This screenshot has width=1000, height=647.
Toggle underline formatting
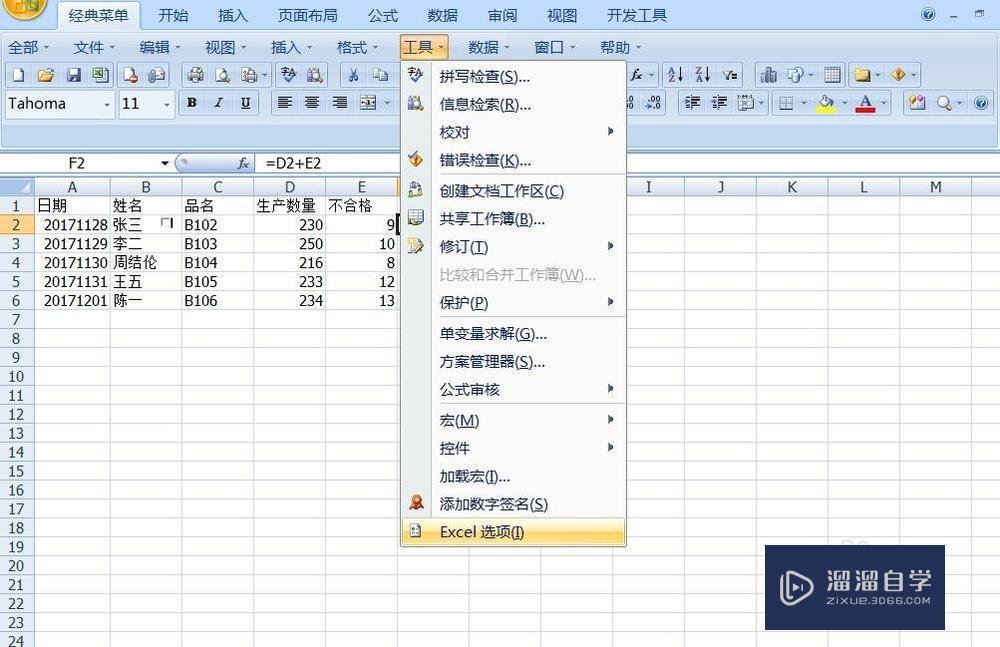coord(243,103)
